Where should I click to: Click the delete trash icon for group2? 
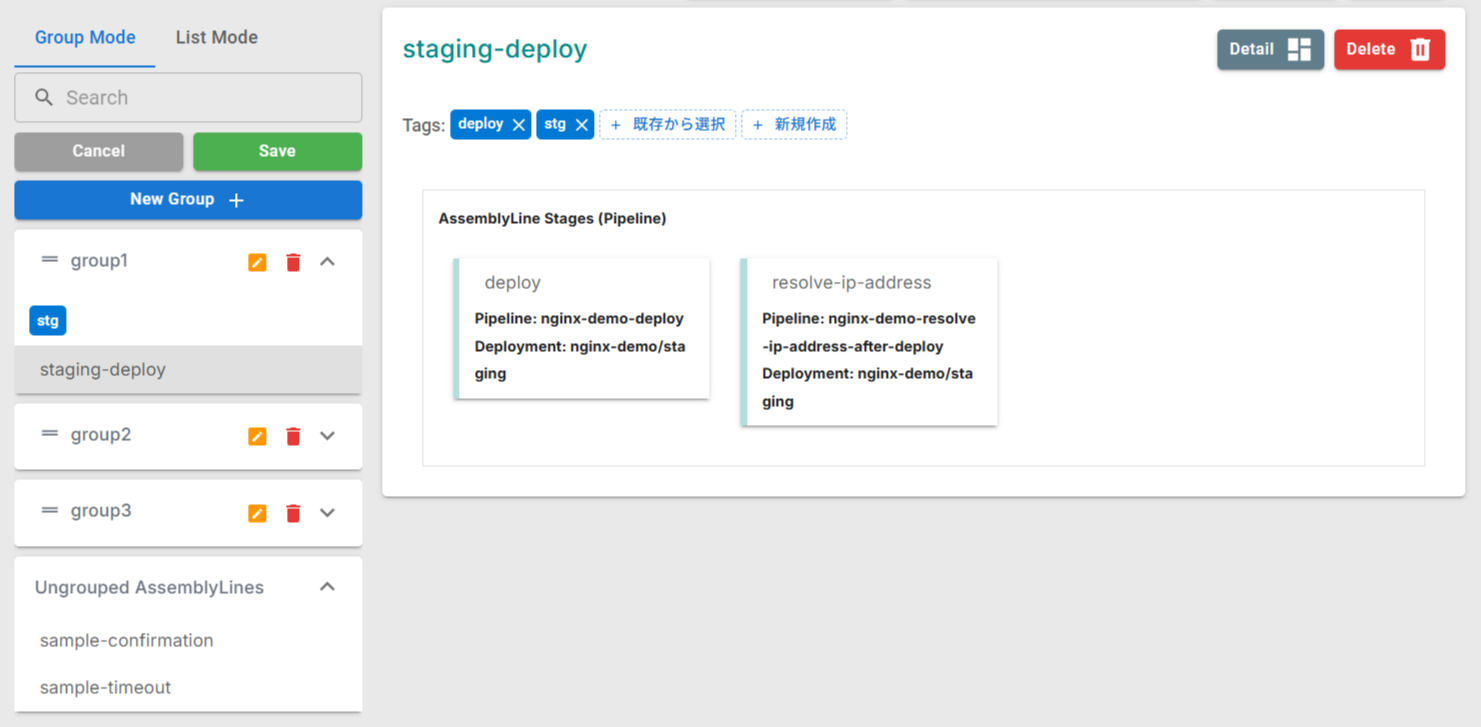(292, 436)
